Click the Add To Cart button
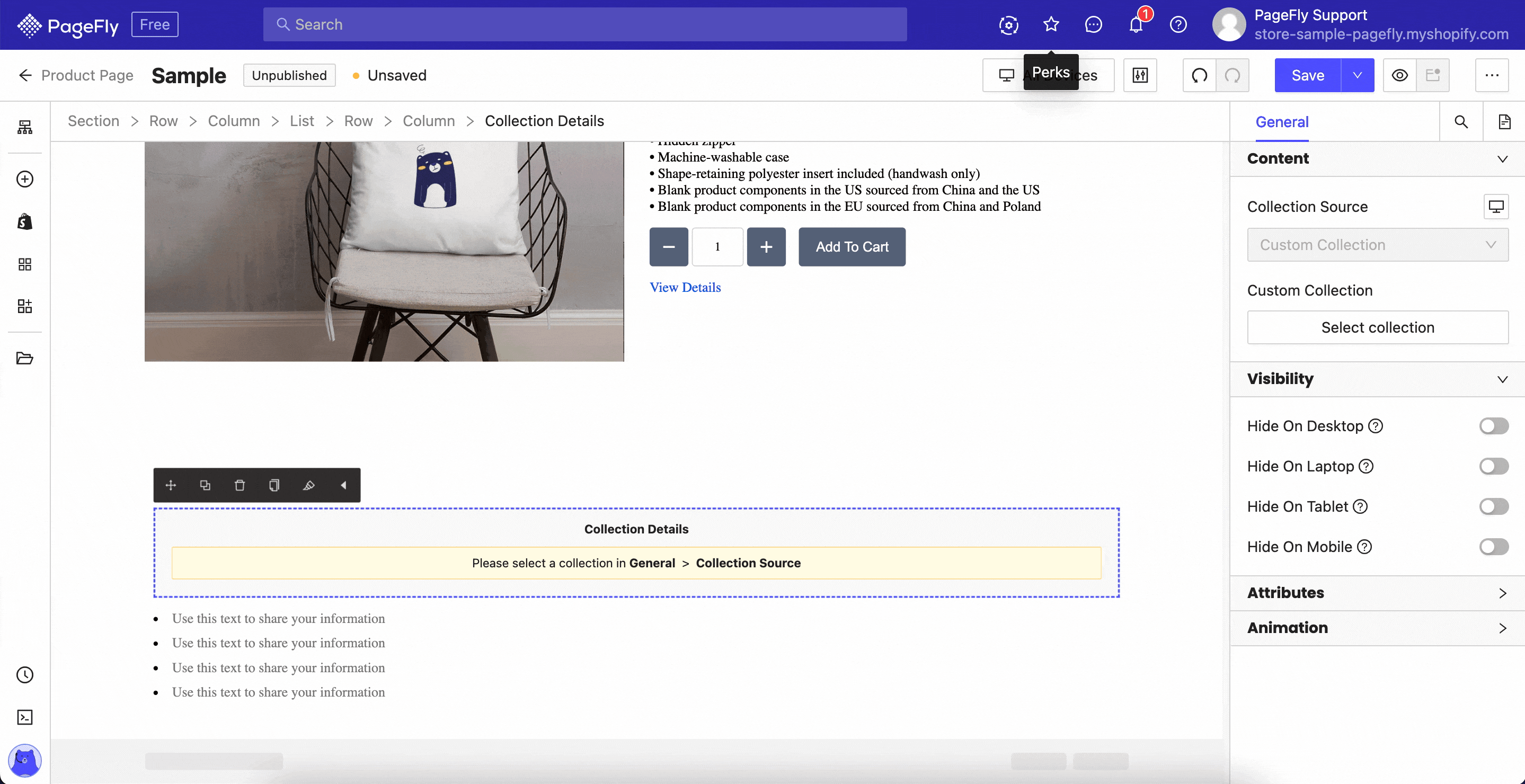The image size is (1525, 784). coord(852,247)
